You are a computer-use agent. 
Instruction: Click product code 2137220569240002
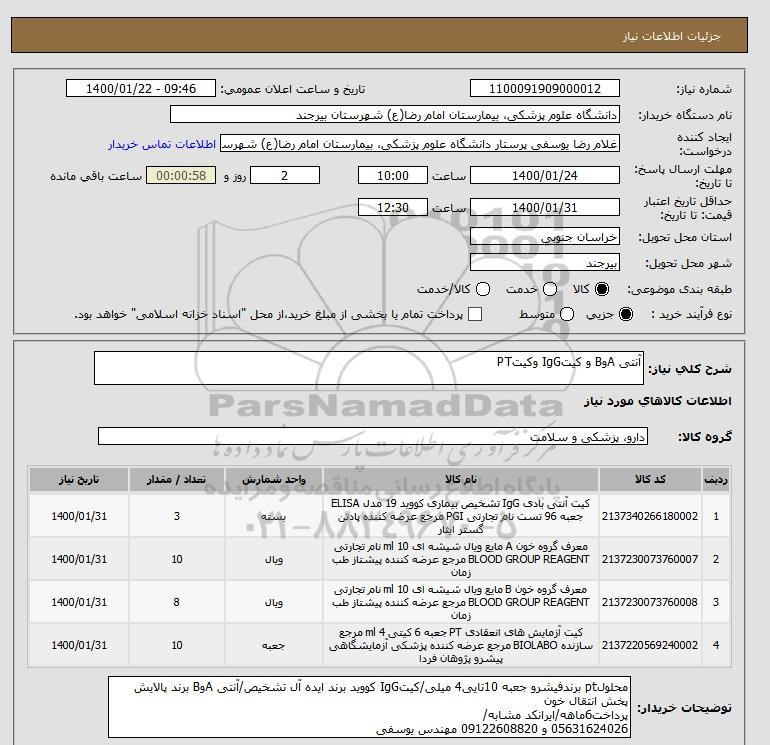pos(650,645)
